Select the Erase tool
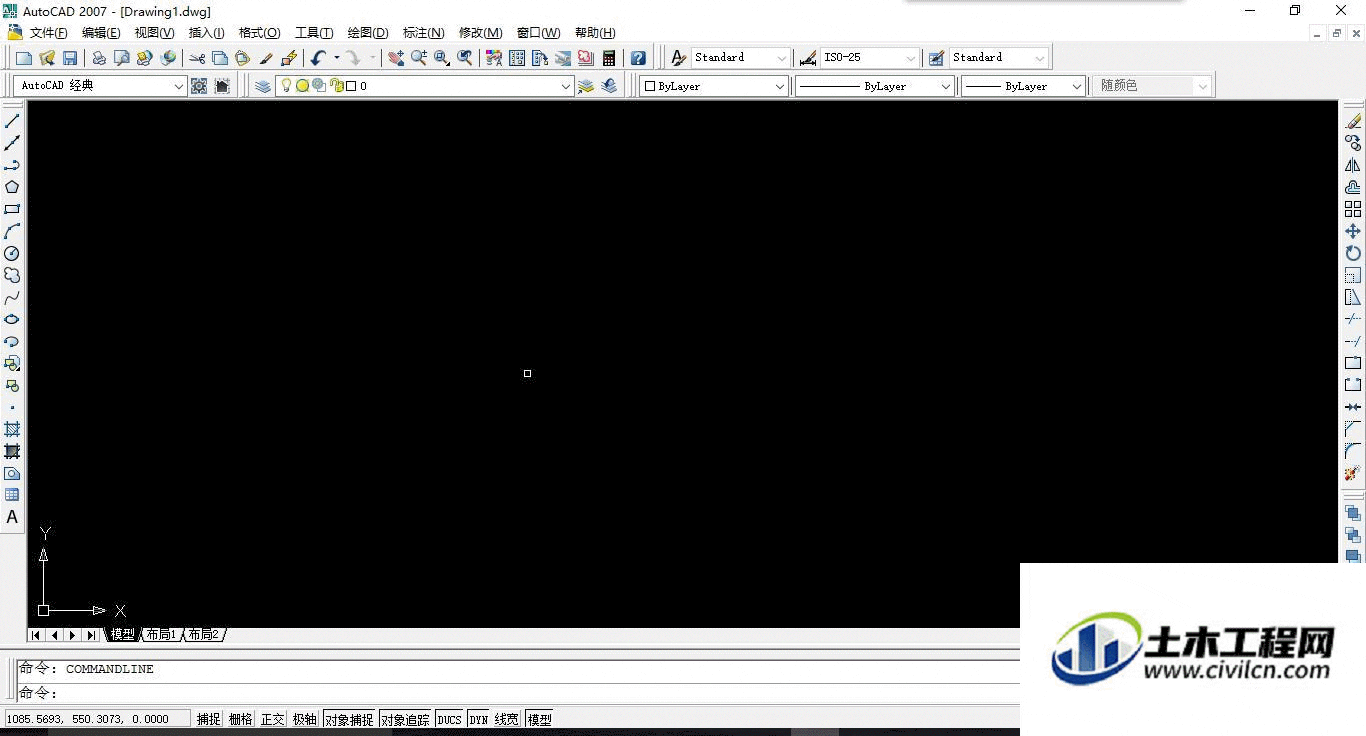1366x736 pixels. click(x=1353, y=121)
